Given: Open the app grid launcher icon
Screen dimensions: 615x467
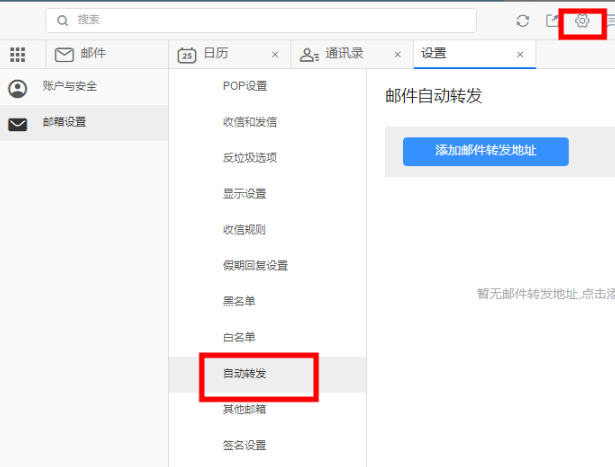Looking at the screenshot, I should (17, 54).
